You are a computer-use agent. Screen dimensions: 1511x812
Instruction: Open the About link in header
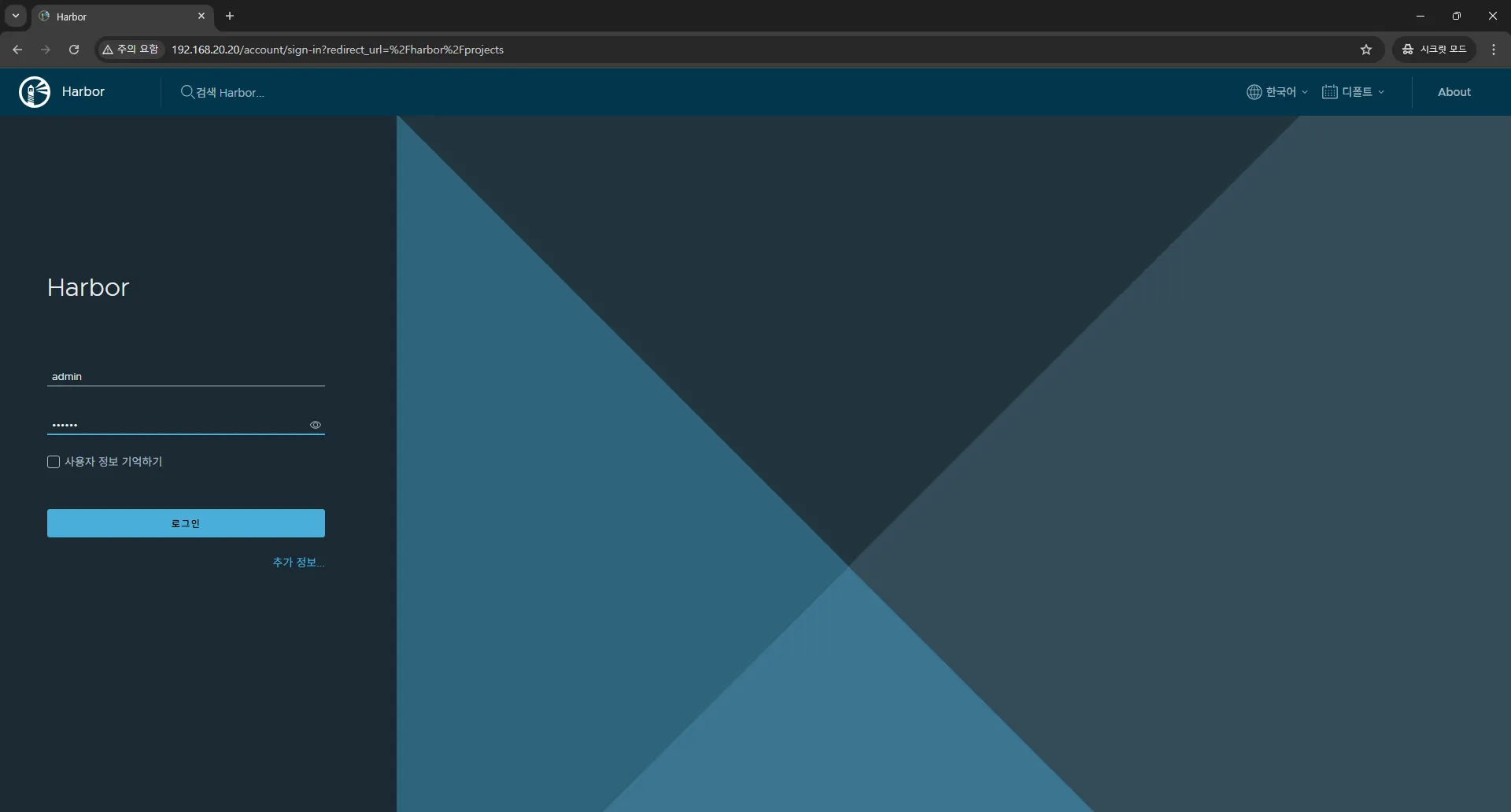[x=1454, y=92]
